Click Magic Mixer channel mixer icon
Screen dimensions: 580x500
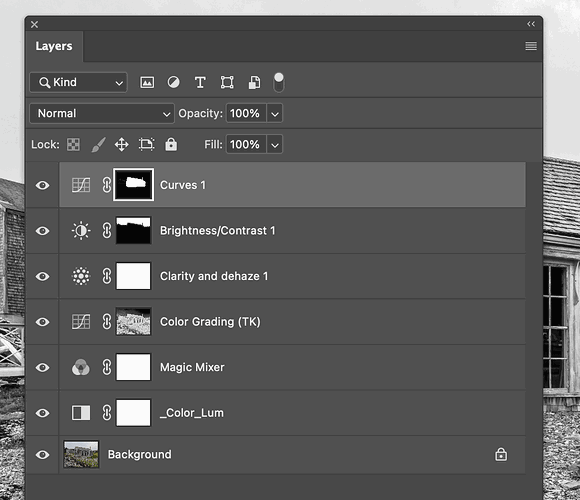click(x=81, y=367)
